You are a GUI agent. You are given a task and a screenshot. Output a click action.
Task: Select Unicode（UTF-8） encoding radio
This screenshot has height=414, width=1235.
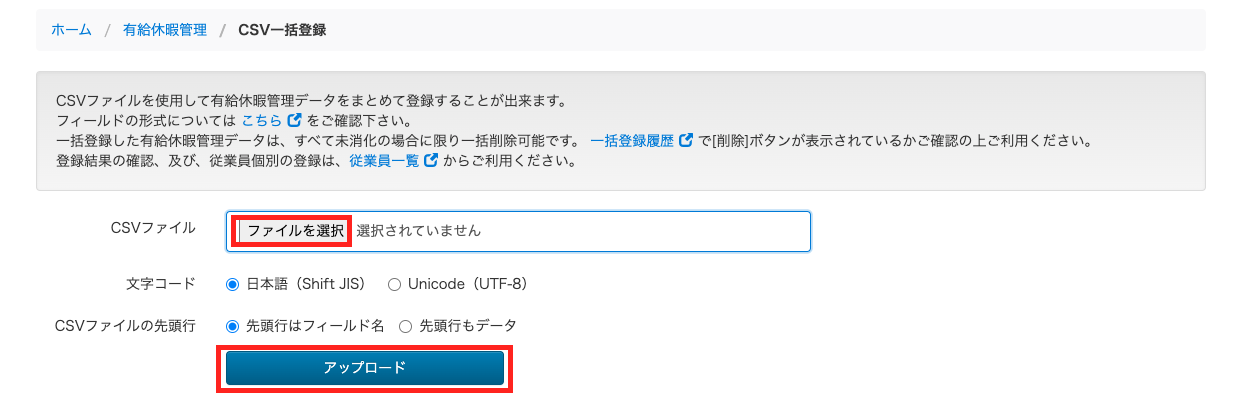point(394,284)
